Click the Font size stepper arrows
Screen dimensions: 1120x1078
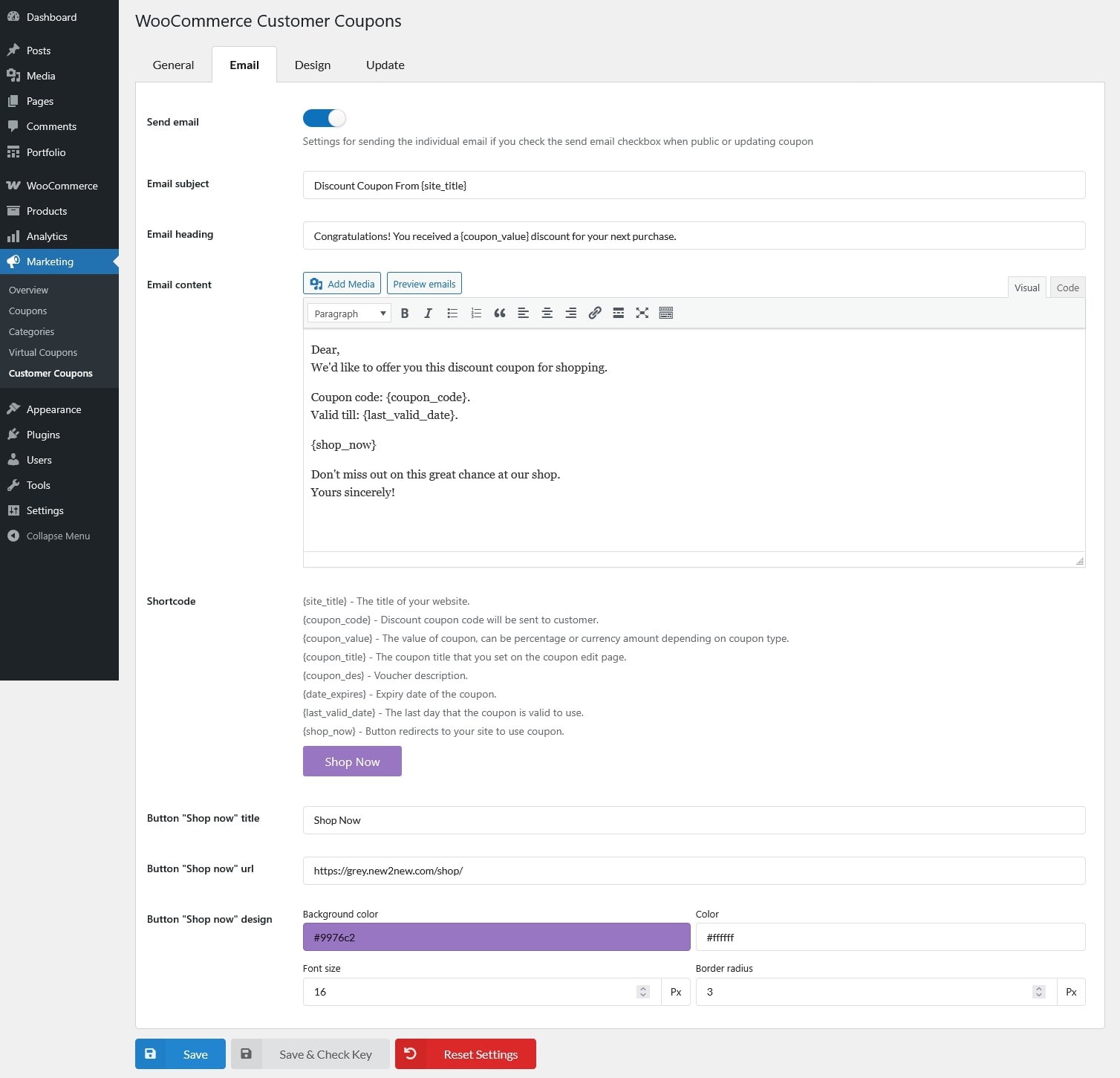[643, 992]
